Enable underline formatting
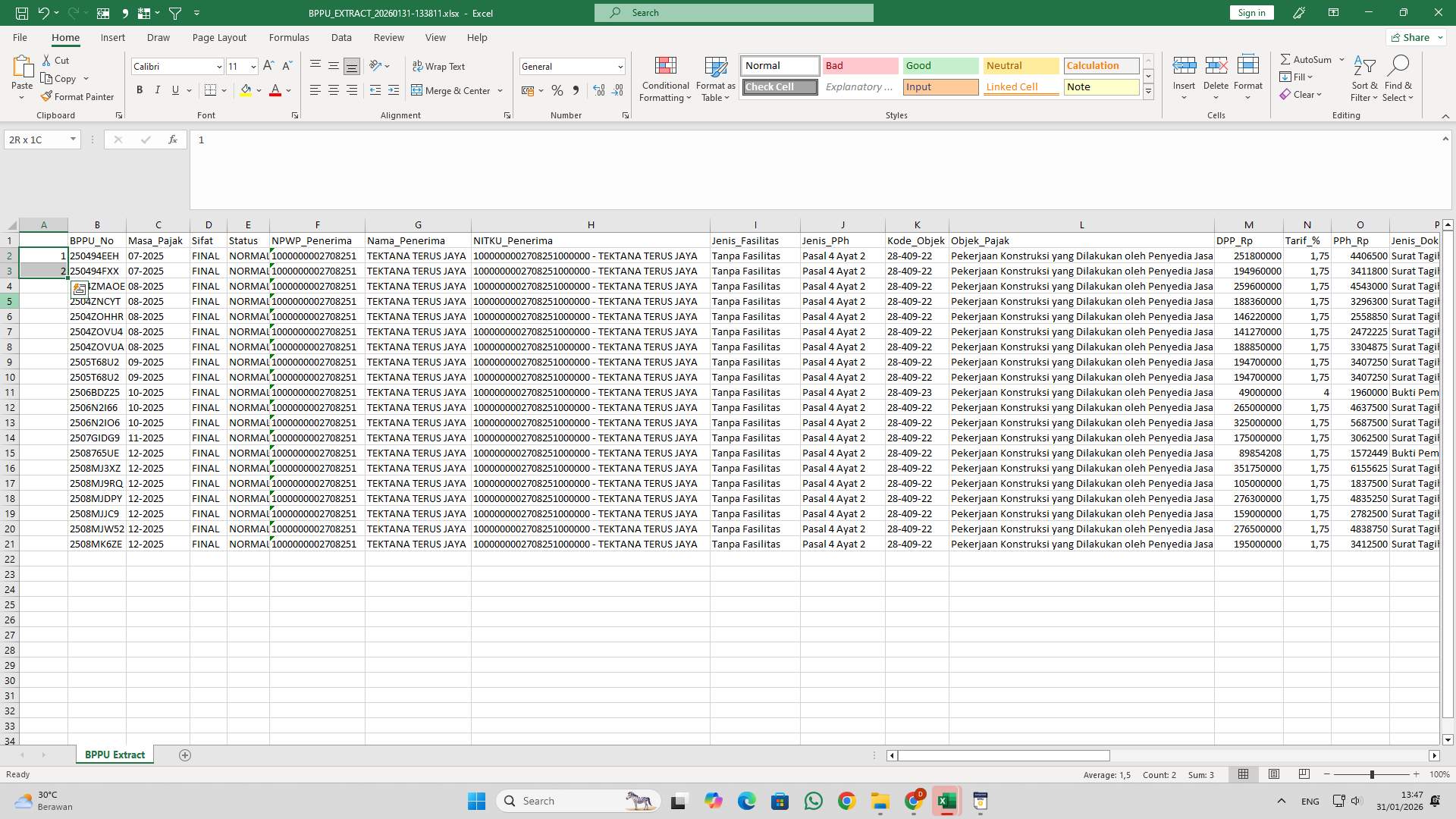This screenshot has width=1456, height=819. point(174,90)
